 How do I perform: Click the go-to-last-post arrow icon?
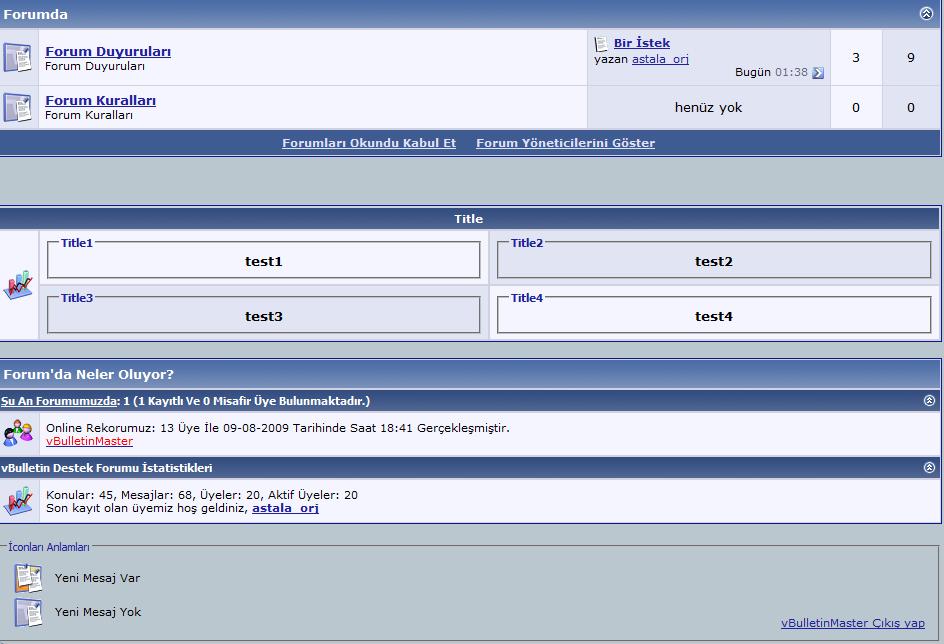(818, 73)
